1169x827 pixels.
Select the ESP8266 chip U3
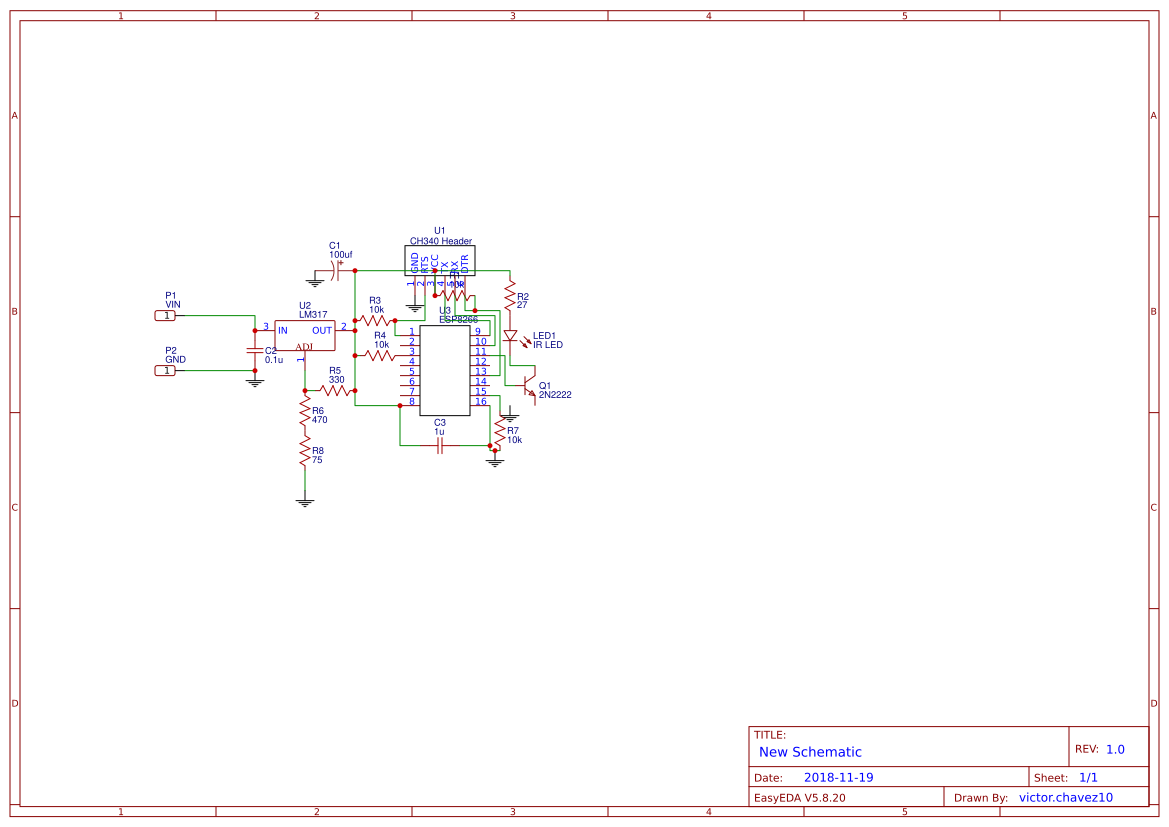pos(445,368)
